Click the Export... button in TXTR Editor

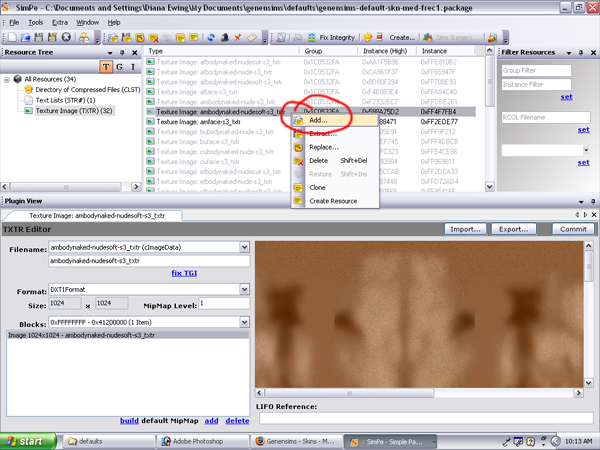click(x=514, y=229)
